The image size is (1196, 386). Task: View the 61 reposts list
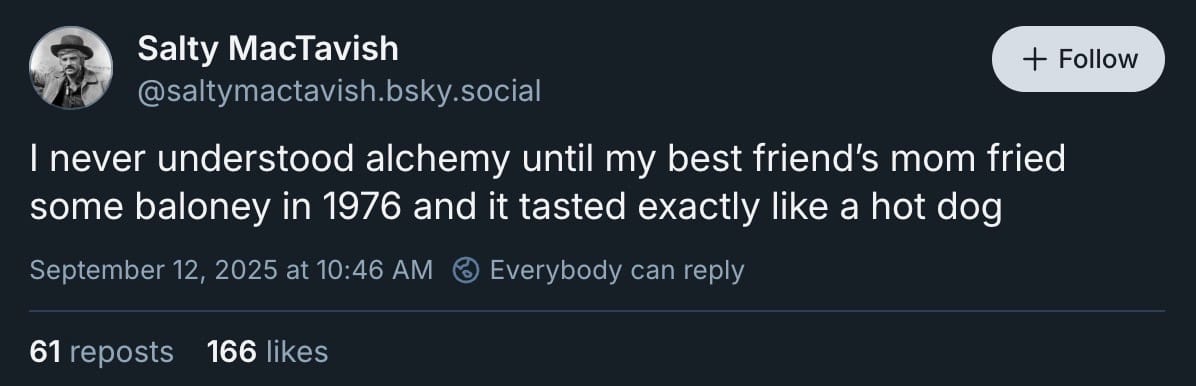click(101, 352)
